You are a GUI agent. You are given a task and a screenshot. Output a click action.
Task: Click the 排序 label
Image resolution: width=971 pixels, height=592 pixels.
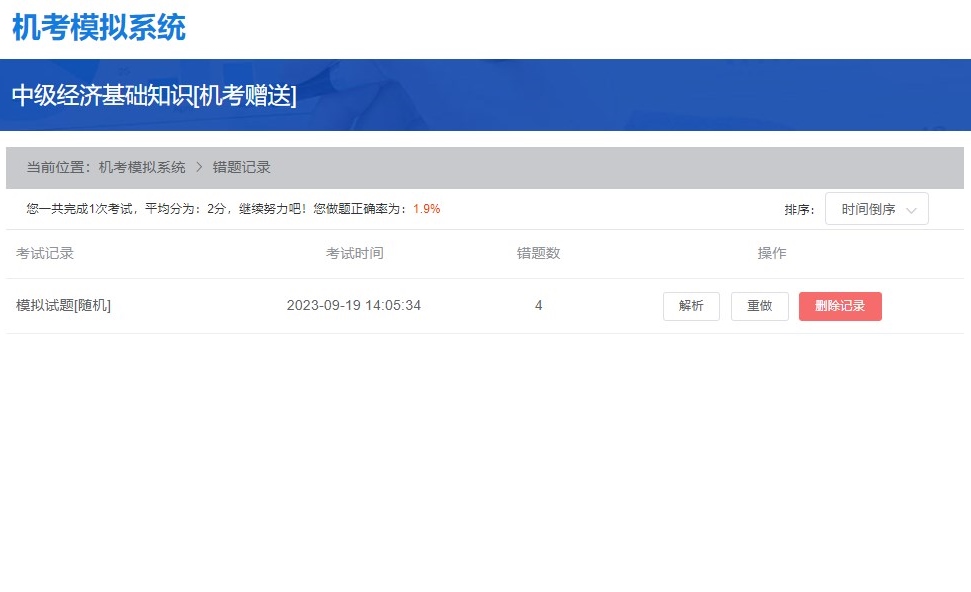(798, 210)
